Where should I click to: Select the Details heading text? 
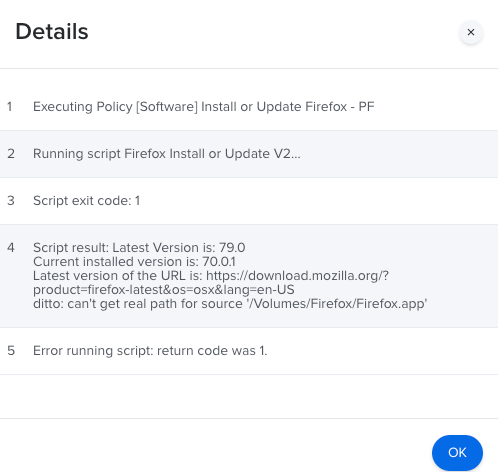click(x=52, y=32)
